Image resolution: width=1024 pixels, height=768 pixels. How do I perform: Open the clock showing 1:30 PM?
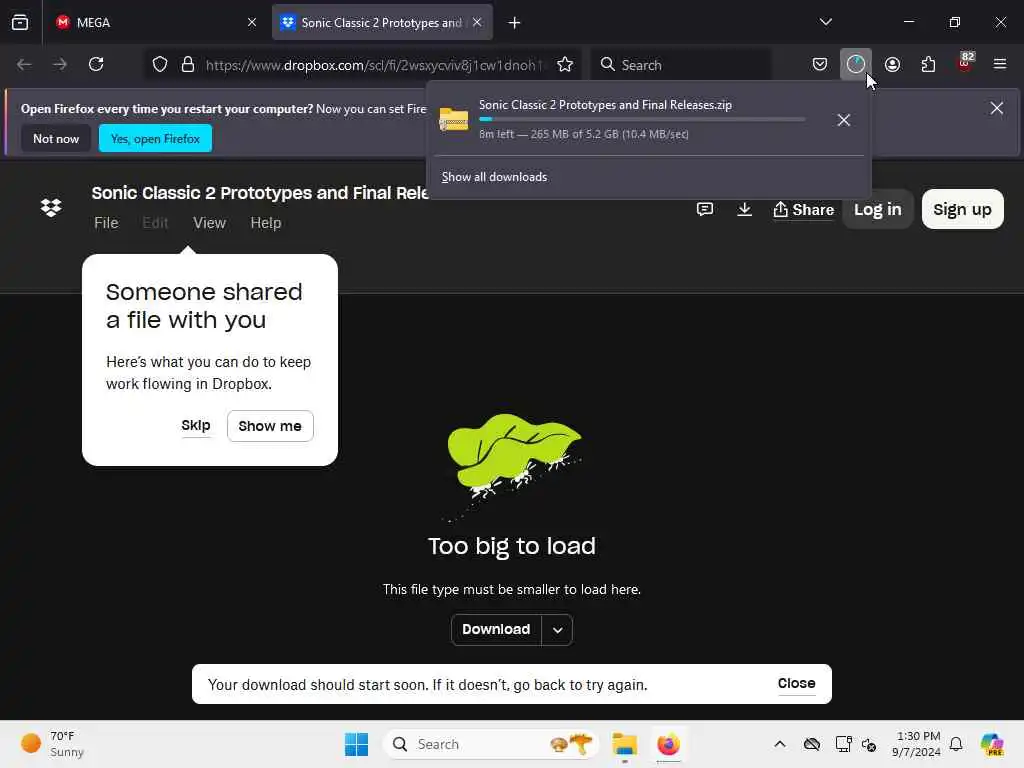click(x=916, y=744)
